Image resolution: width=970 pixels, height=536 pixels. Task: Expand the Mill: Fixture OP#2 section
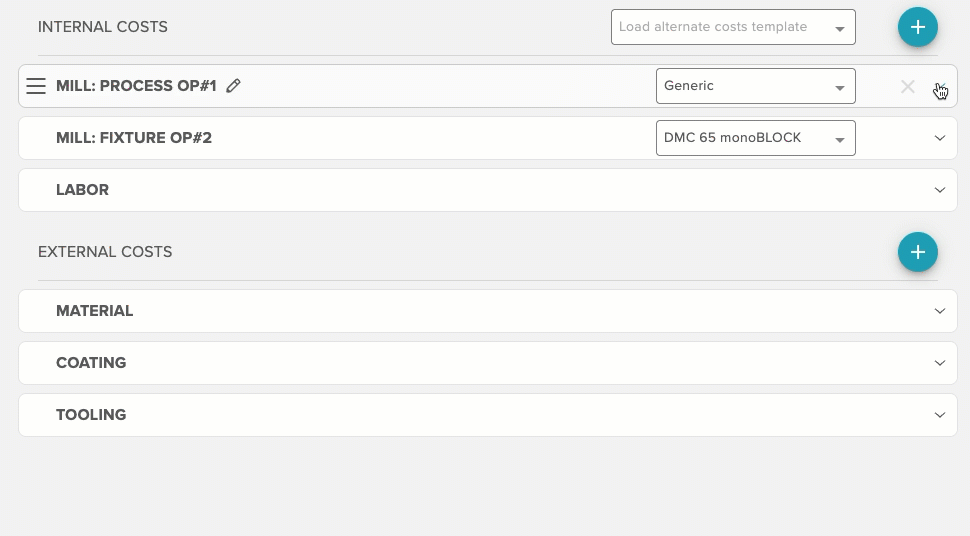(939, 138)
